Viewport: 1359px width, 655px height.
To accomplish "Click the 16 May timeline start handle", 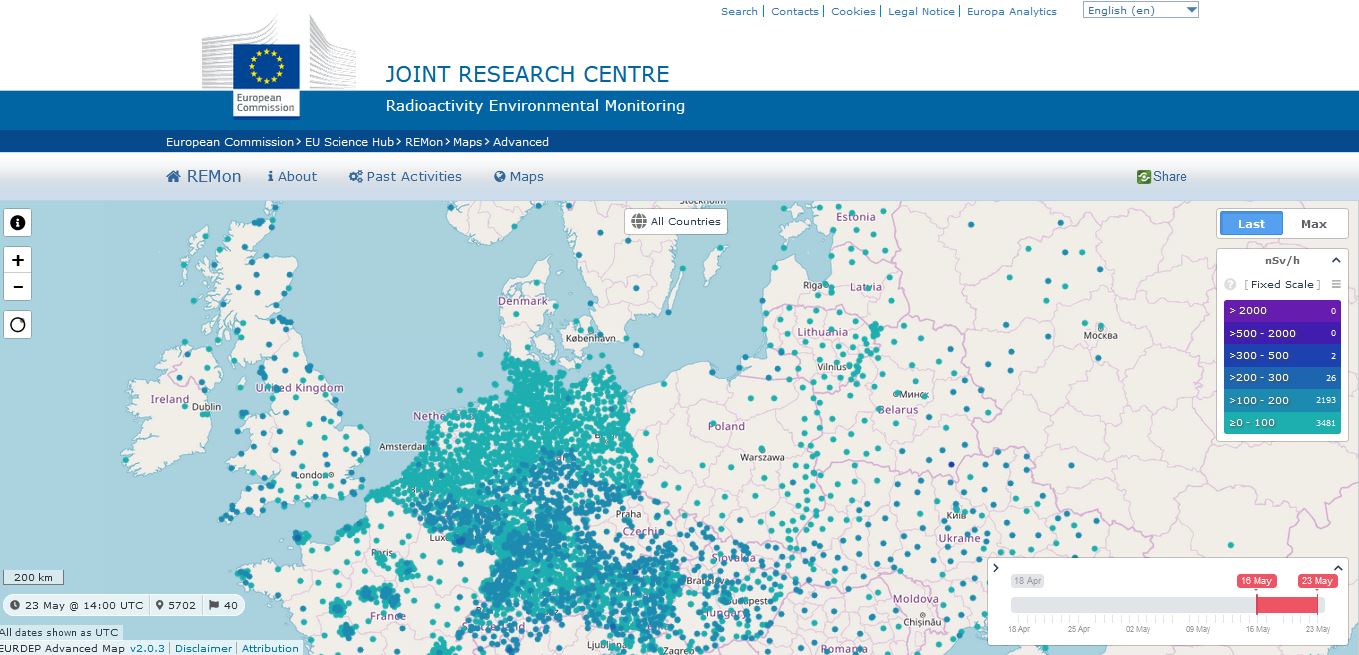I will click(x=1256, y=581).
